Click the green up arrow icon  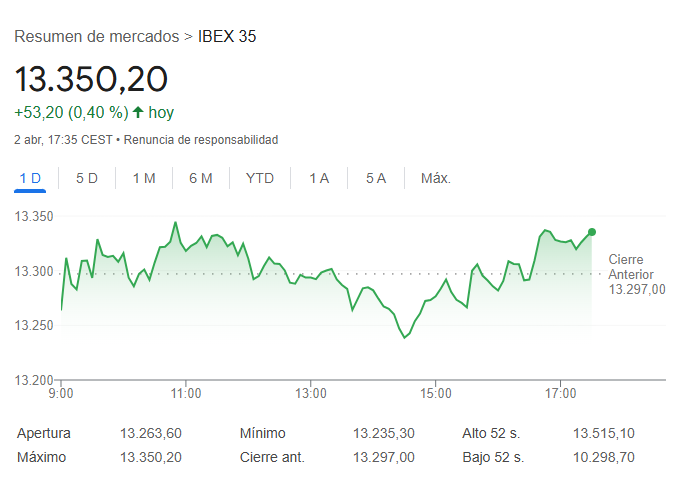click(x=138, y=113)
